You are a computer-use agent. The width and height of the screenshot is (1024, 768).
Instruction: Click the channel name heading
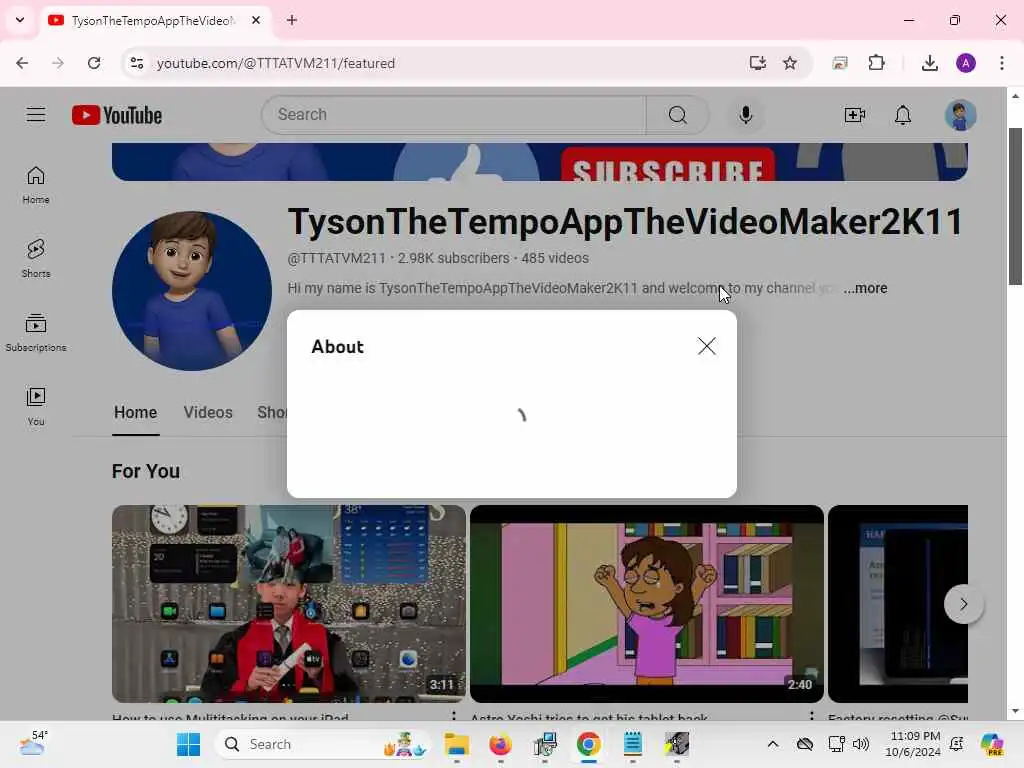(625, 221)
